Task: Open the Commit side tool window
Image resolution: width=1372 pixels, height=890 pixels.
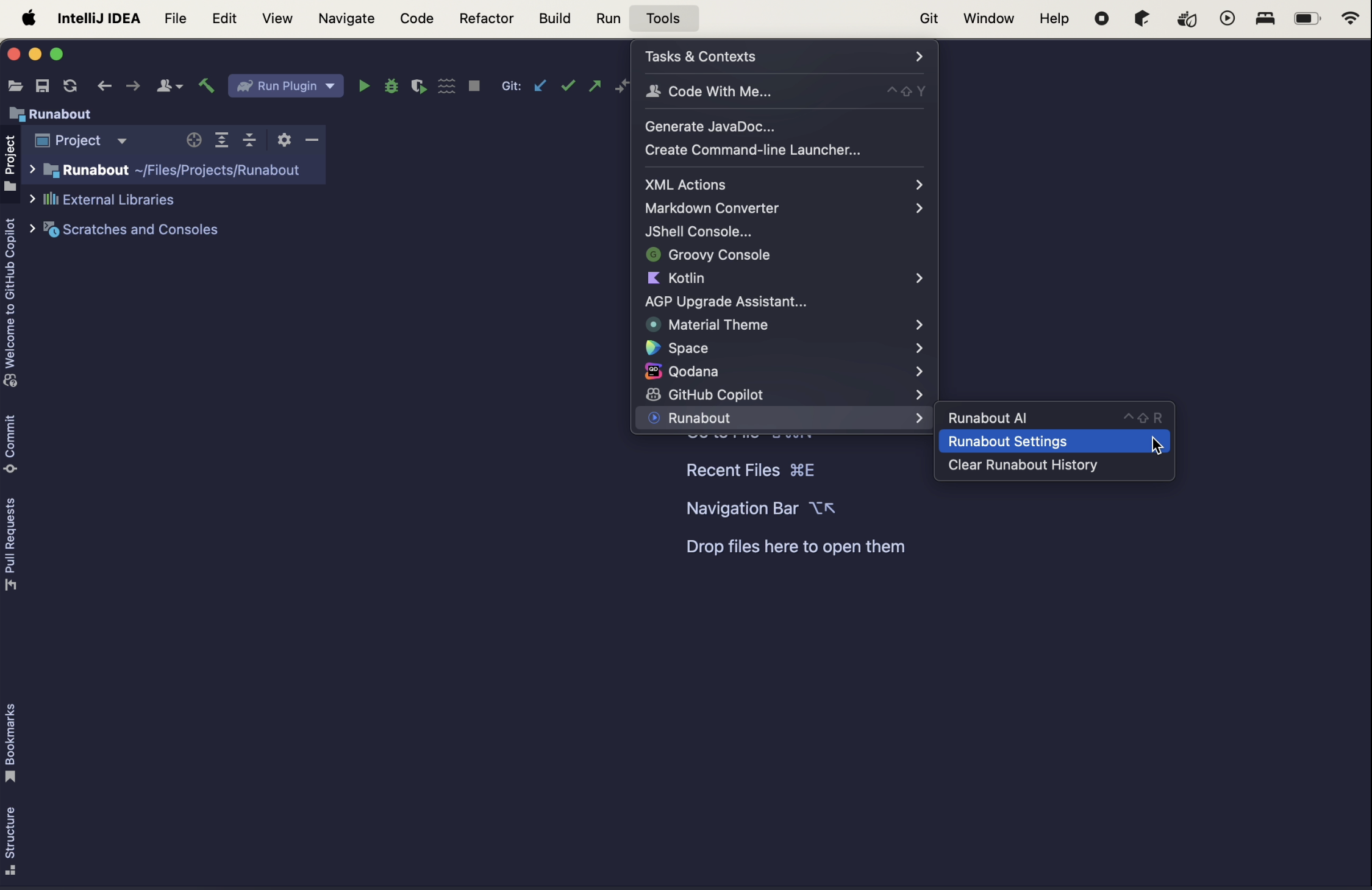Action: click(x=10, y=444)
